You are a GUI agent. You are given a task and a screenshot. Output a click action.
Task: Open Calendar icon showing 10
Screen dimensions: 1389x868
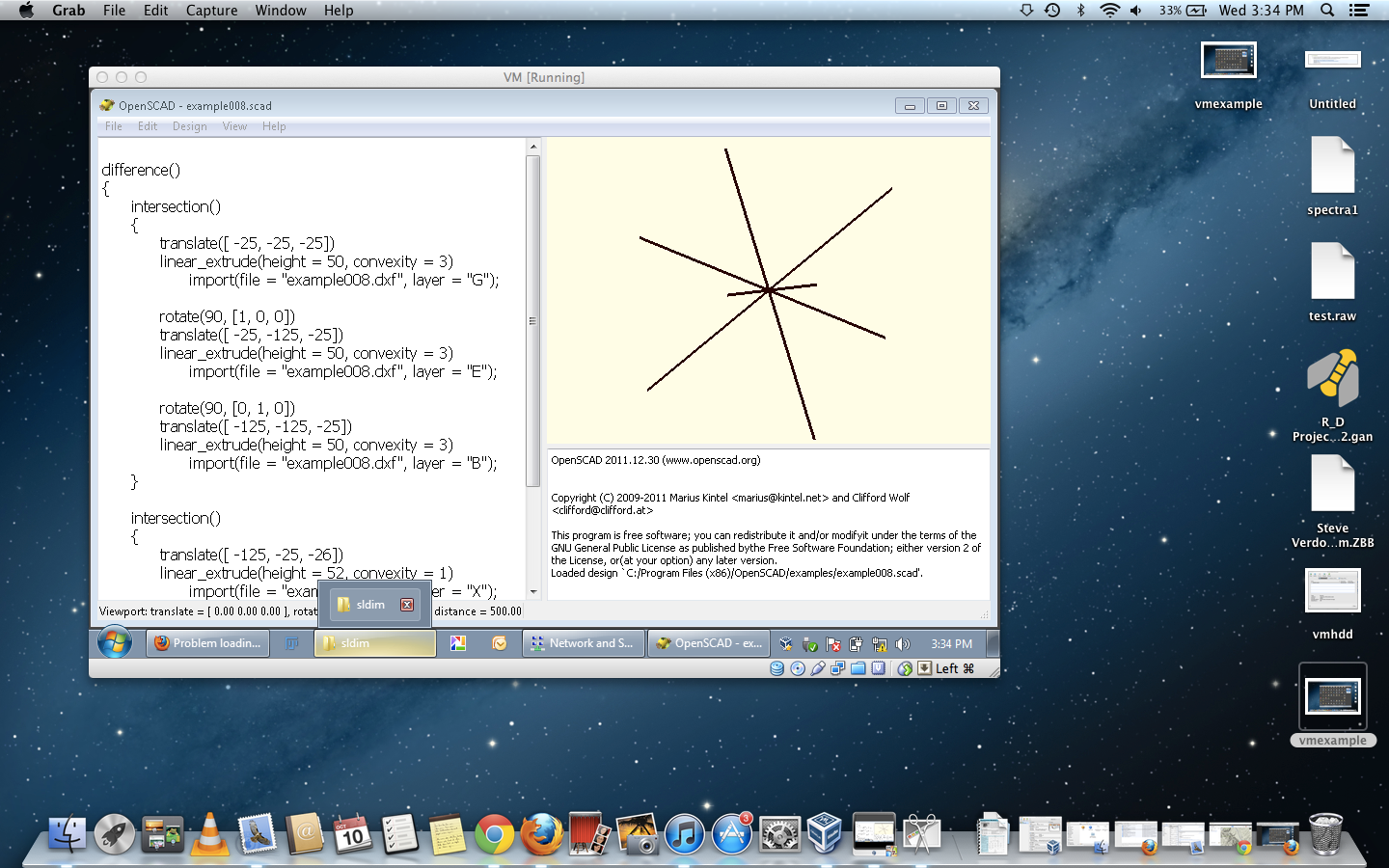[352, 834]
